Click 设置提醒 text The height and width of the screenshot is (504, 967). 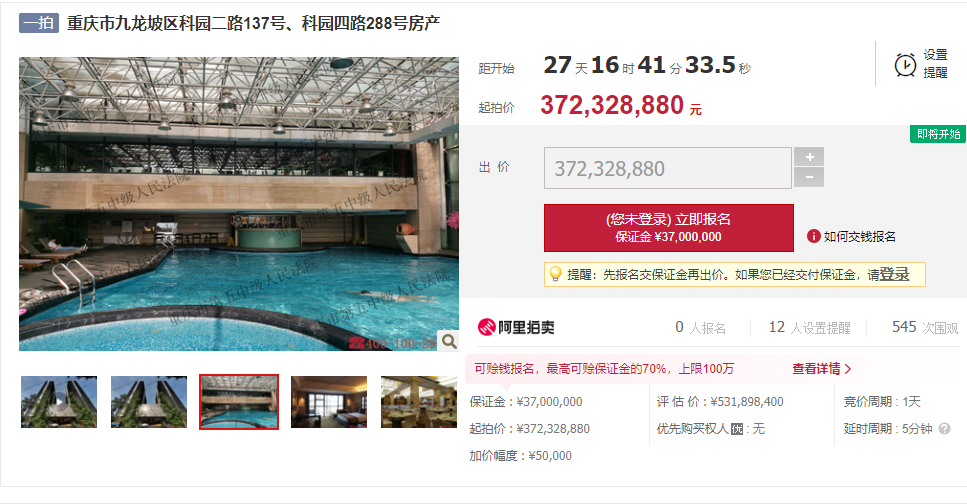click(935, 64)
